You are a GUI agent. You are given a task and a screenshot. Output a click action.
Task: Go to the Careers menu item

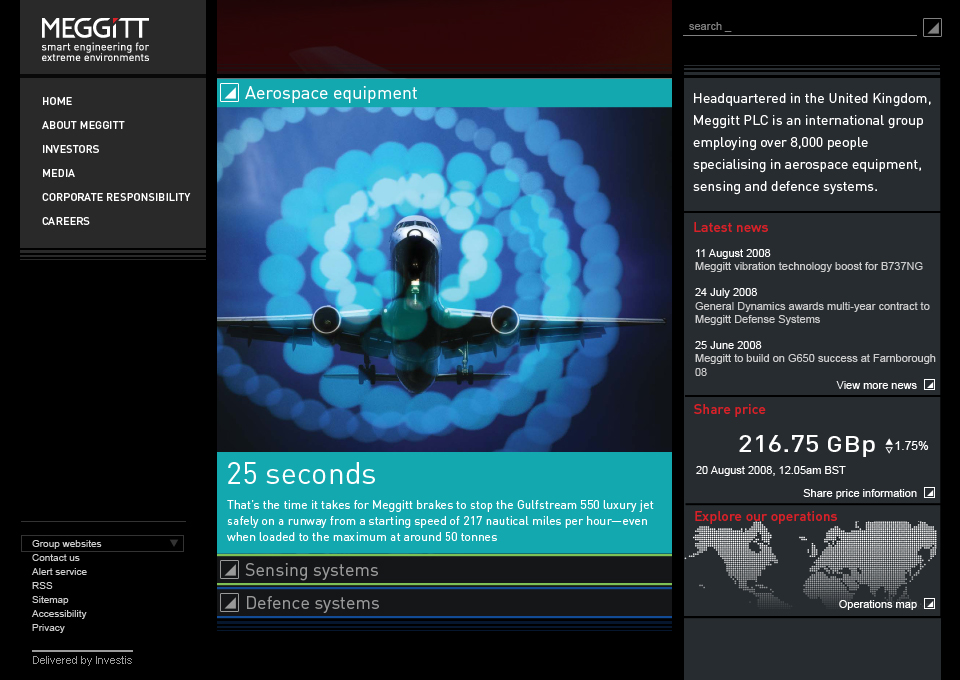pos(66,221)
